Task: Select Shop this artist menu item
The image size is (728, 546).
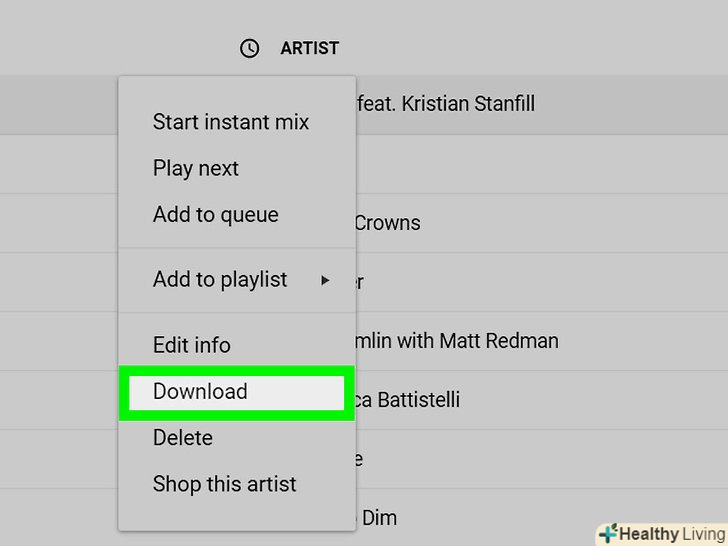Action: point(224,484)
